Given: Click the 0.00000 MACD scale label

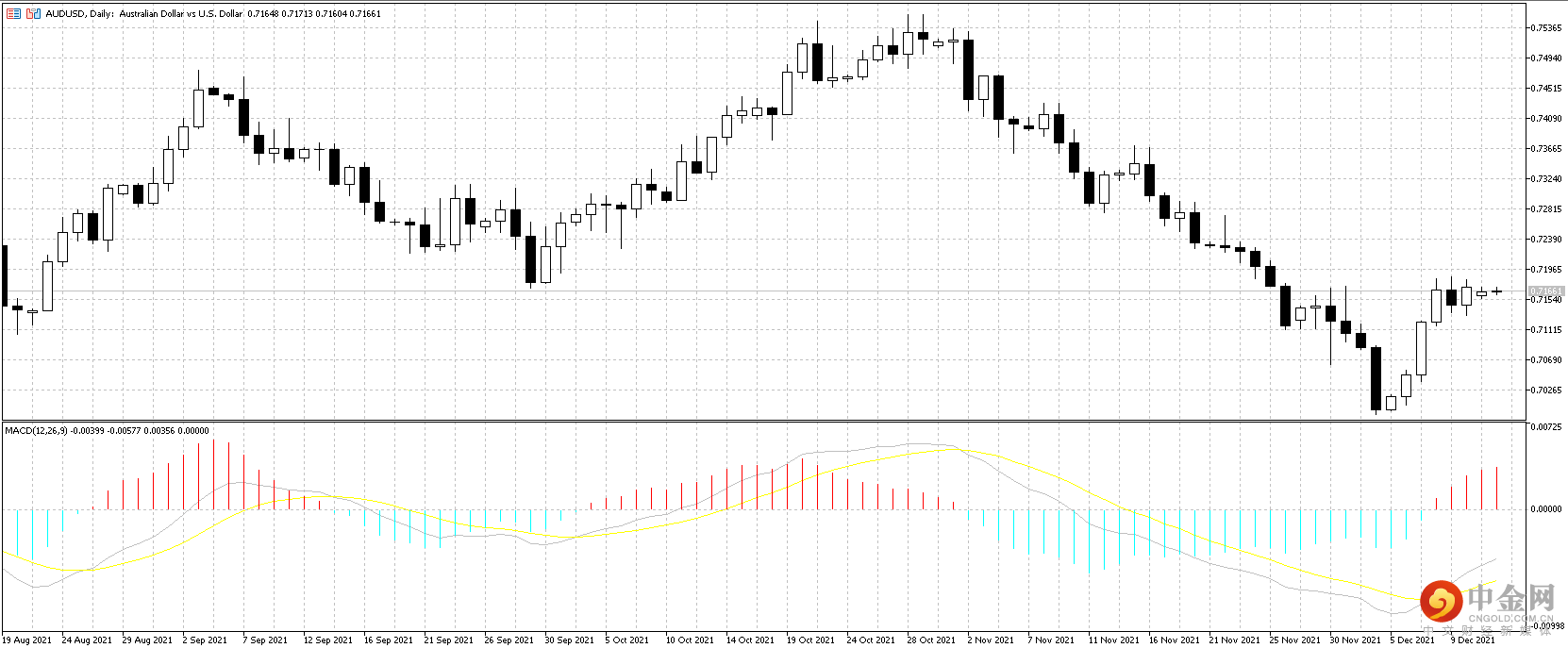Looking at the screenshot, I should (1547, 509).
